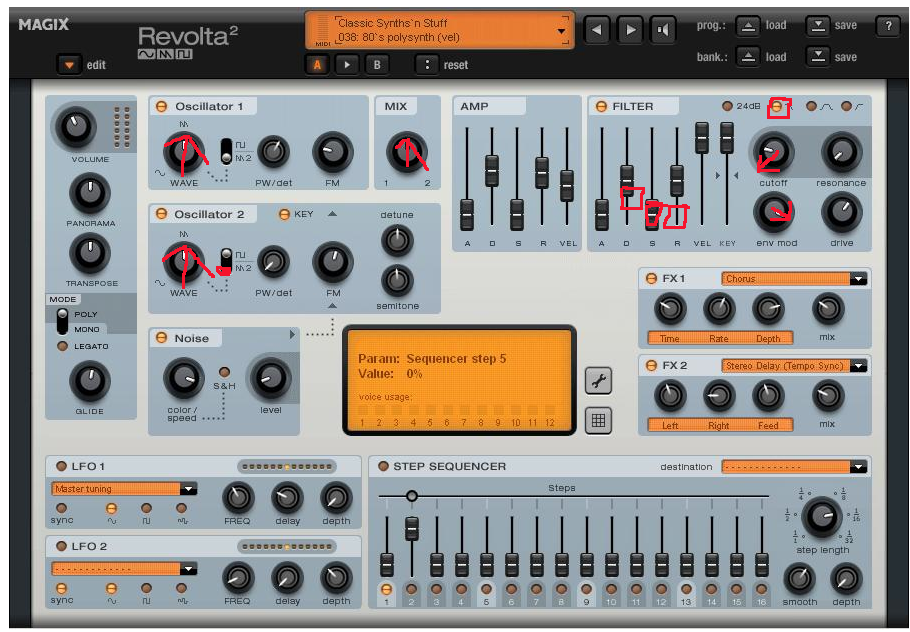The width and height of the screenshot is (910, 632).
Task: Open the LFO 1 Master tuning dropdown
Action: click(x=188, y=489)
